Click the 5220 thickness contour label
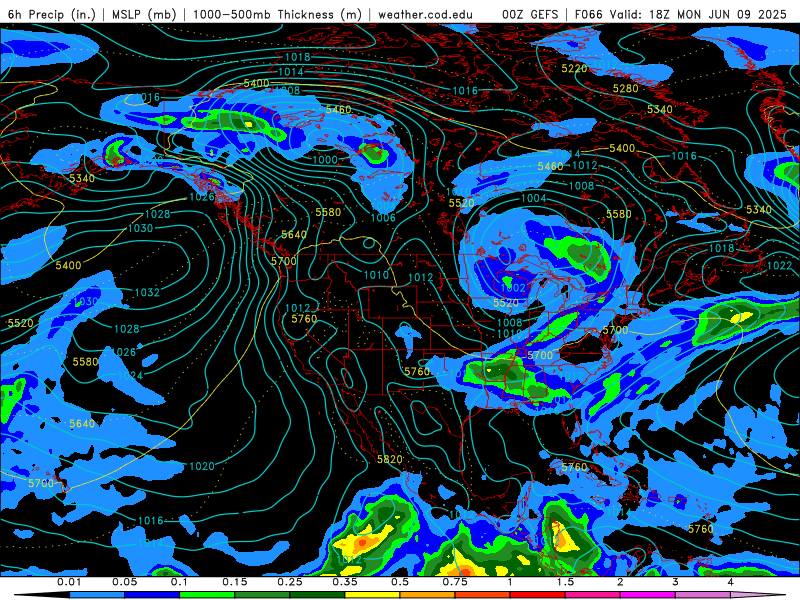This screenshot has width=800, height=600. coord(574,68)
